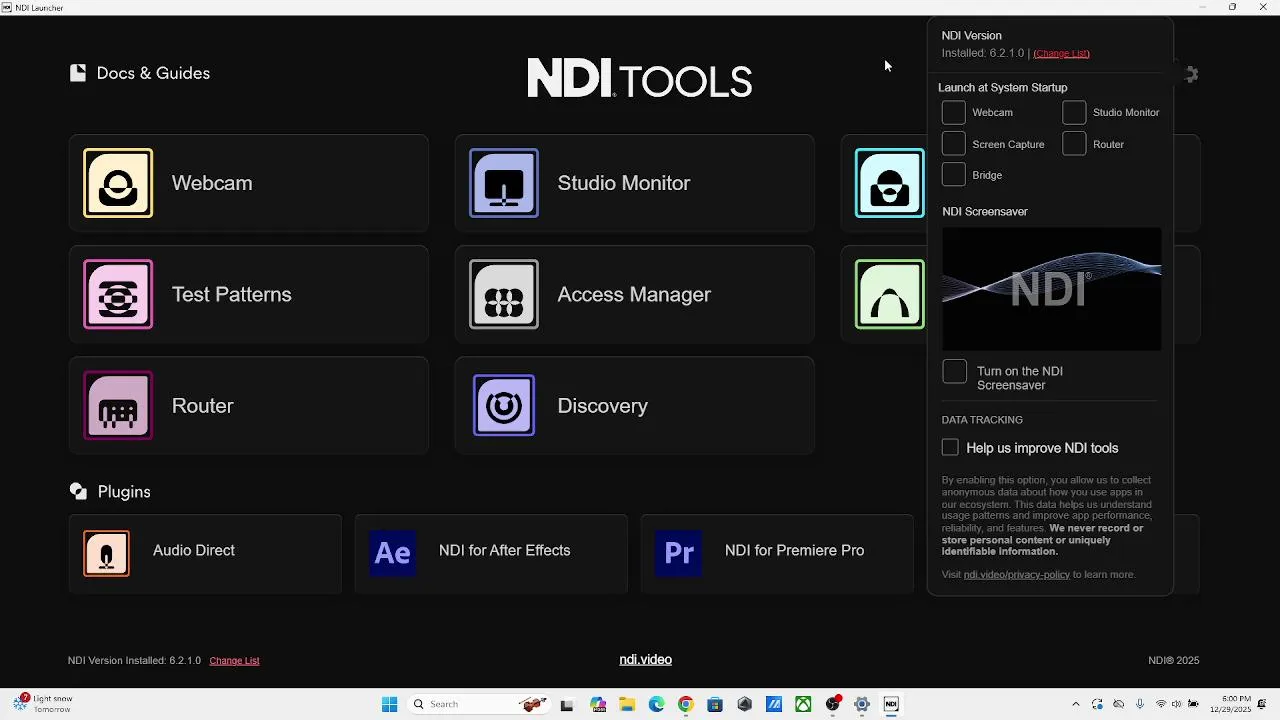Open Microsoft Store from the taskbar
The height and width of the screenshot is (720, 1280).
pos(715,704)
